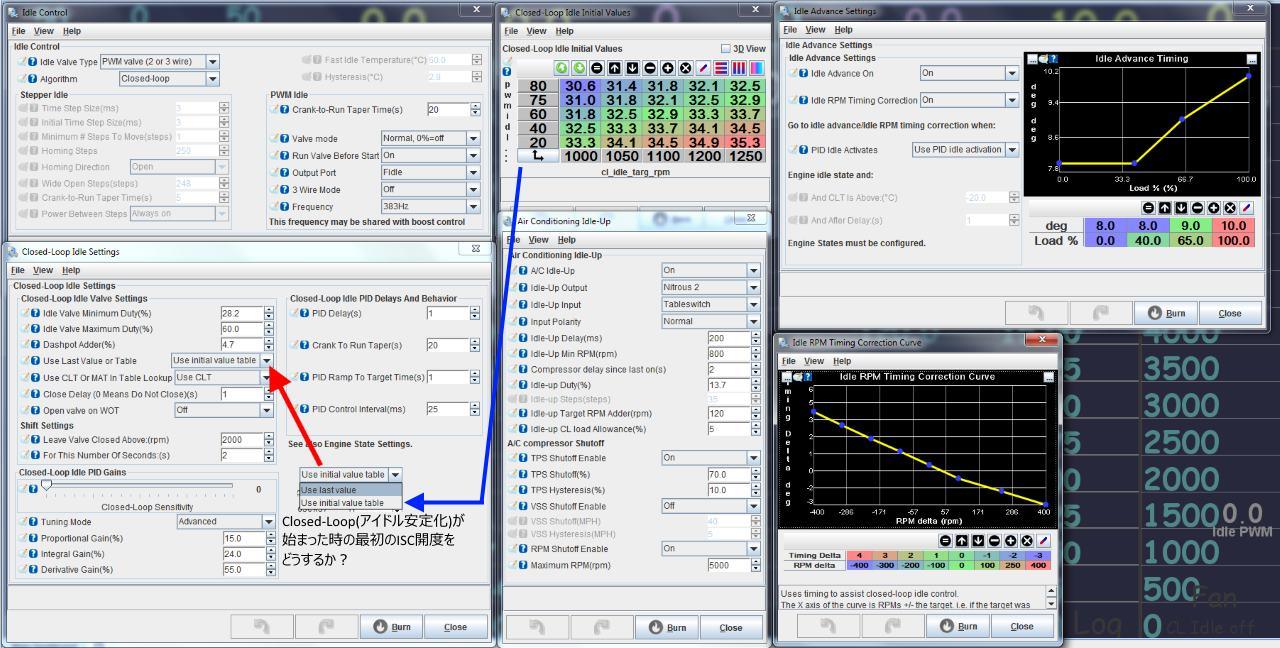Open the PID Idle Activates dropdown
The image size is (1280, 648).
(1012, 149)
